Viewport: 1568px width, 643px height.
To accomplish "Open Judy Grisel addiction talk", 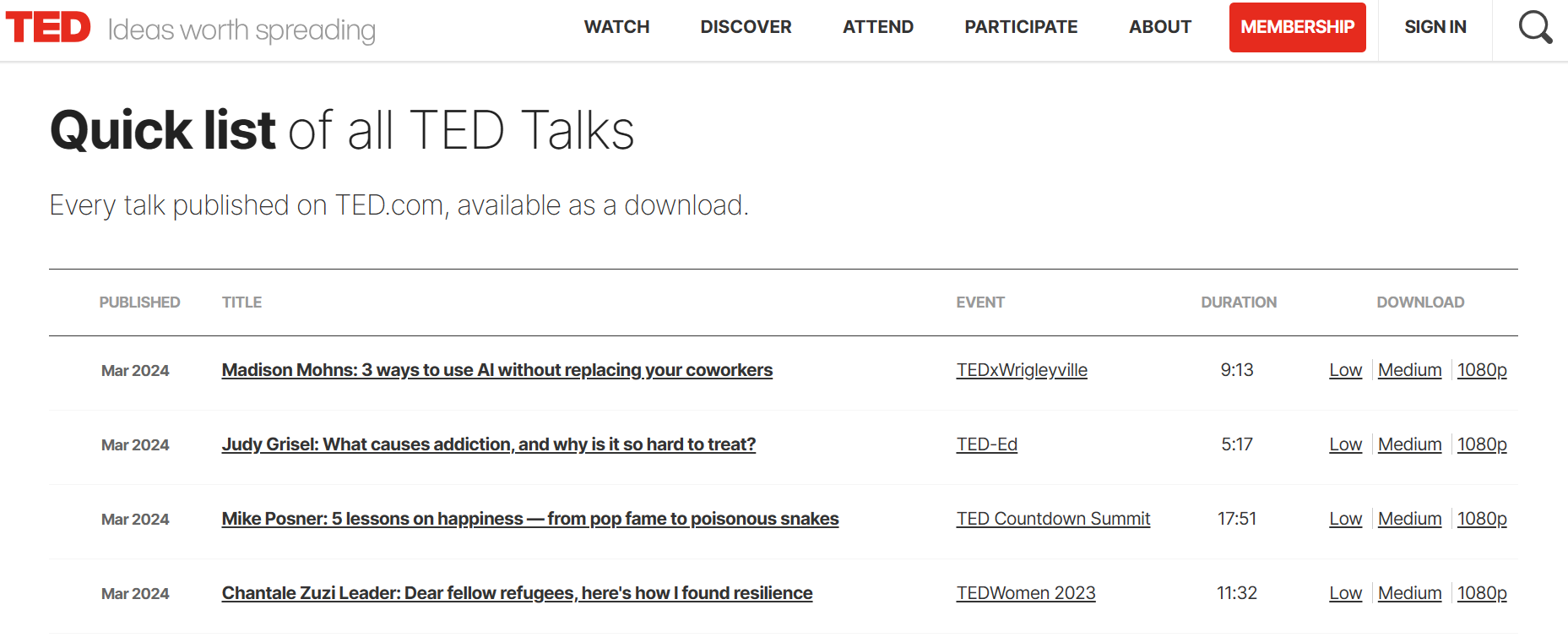I will (x=488, y=444).
